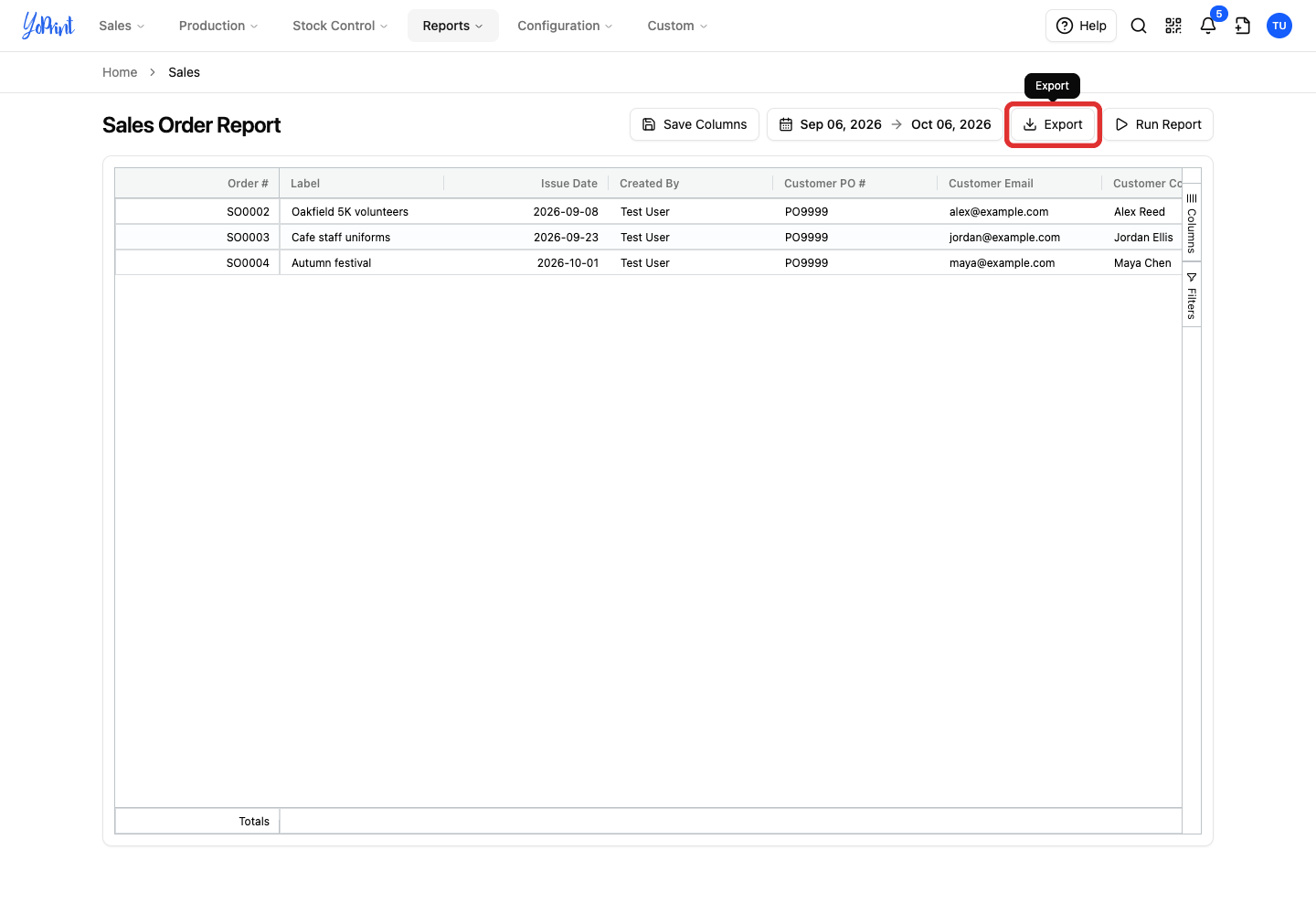Screen dimensions: 1316x914
Task: Click the Help button
Action: (x=1081, y=26)
